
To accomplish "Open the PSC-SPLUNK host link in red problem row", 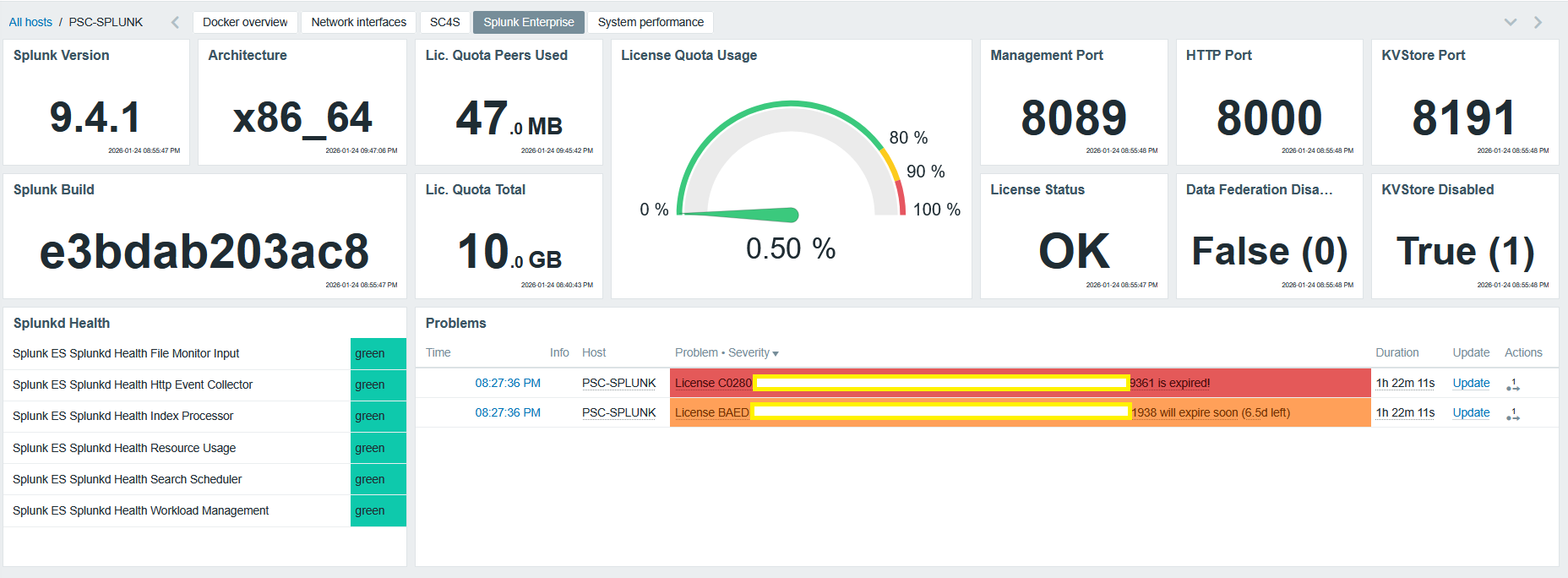I will pos(618,383).
